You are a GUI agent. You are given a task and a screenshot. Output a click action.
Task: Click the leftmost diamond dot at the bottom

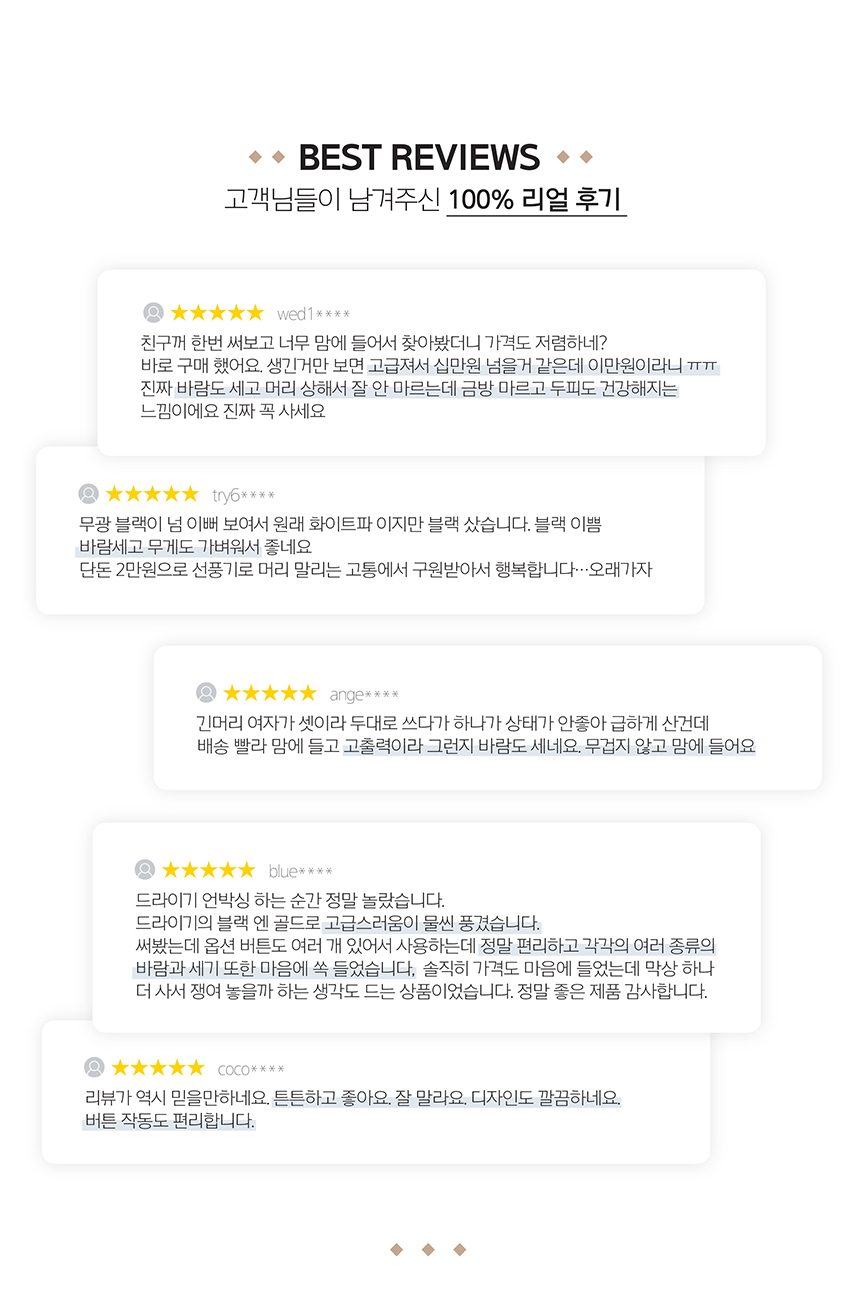click(396, 1249)
